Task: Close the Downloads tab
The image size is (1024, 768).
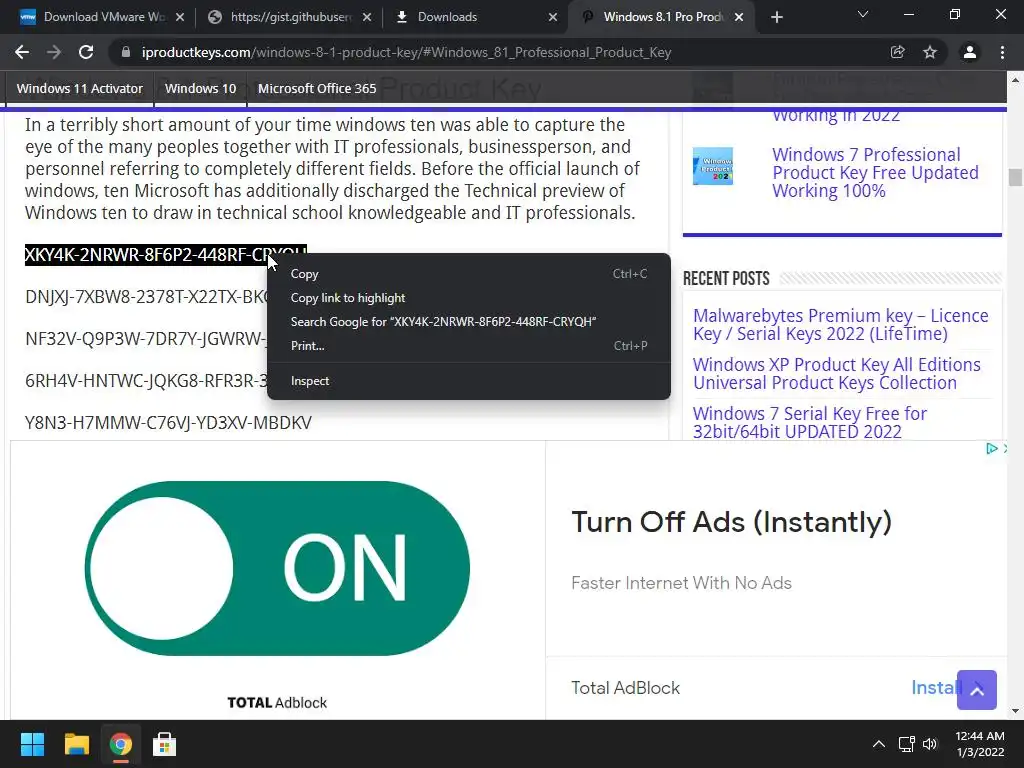Action: point(553,17)
